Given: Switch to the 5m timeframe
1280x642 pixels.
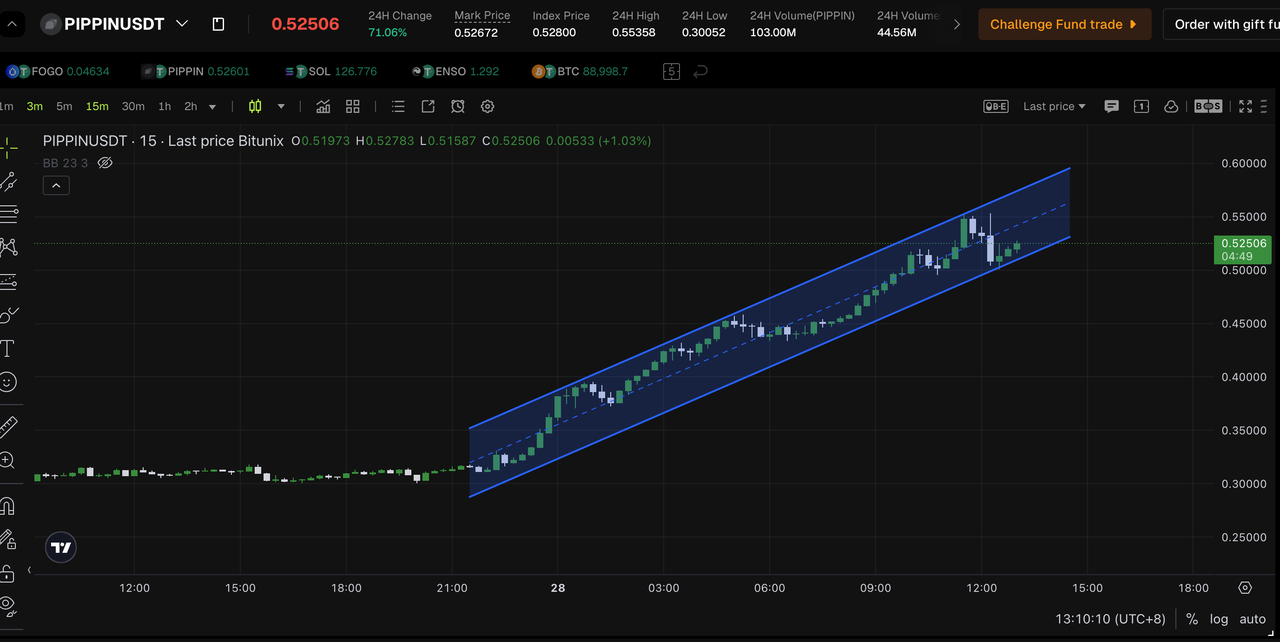Looking at the screenshot, I should coord(63,105).
